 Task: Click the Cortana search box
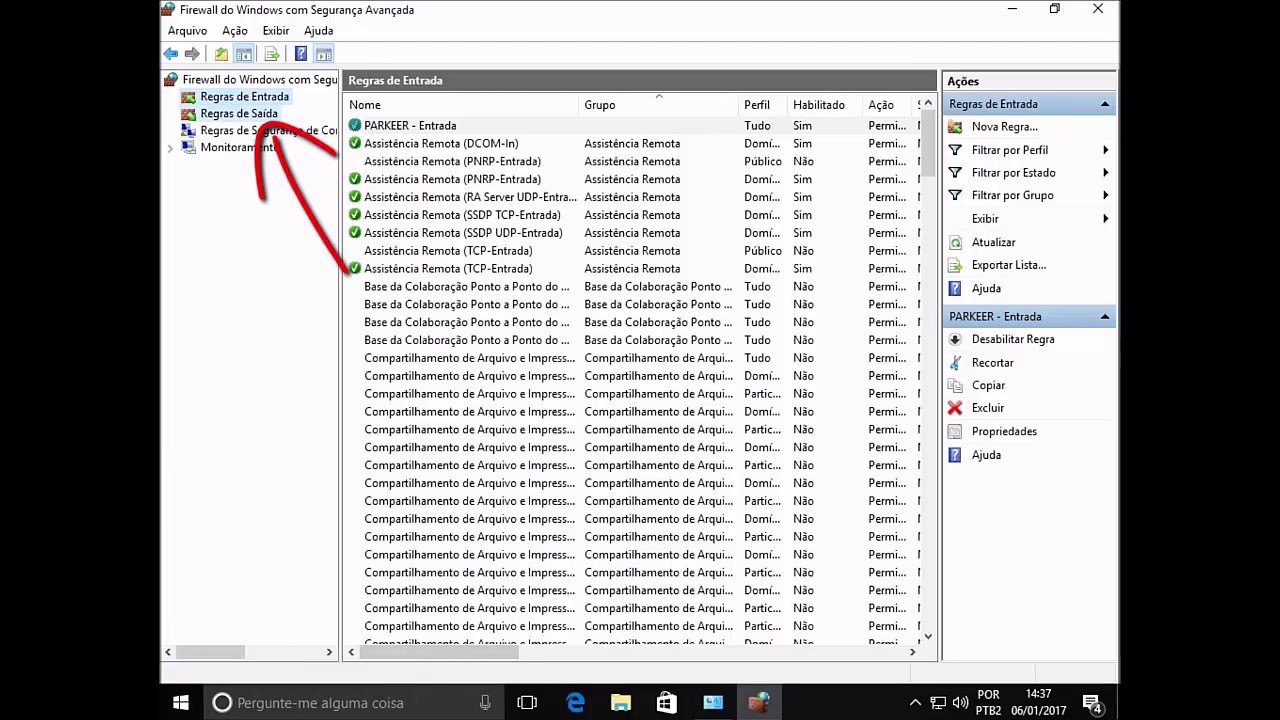(355, 703)
